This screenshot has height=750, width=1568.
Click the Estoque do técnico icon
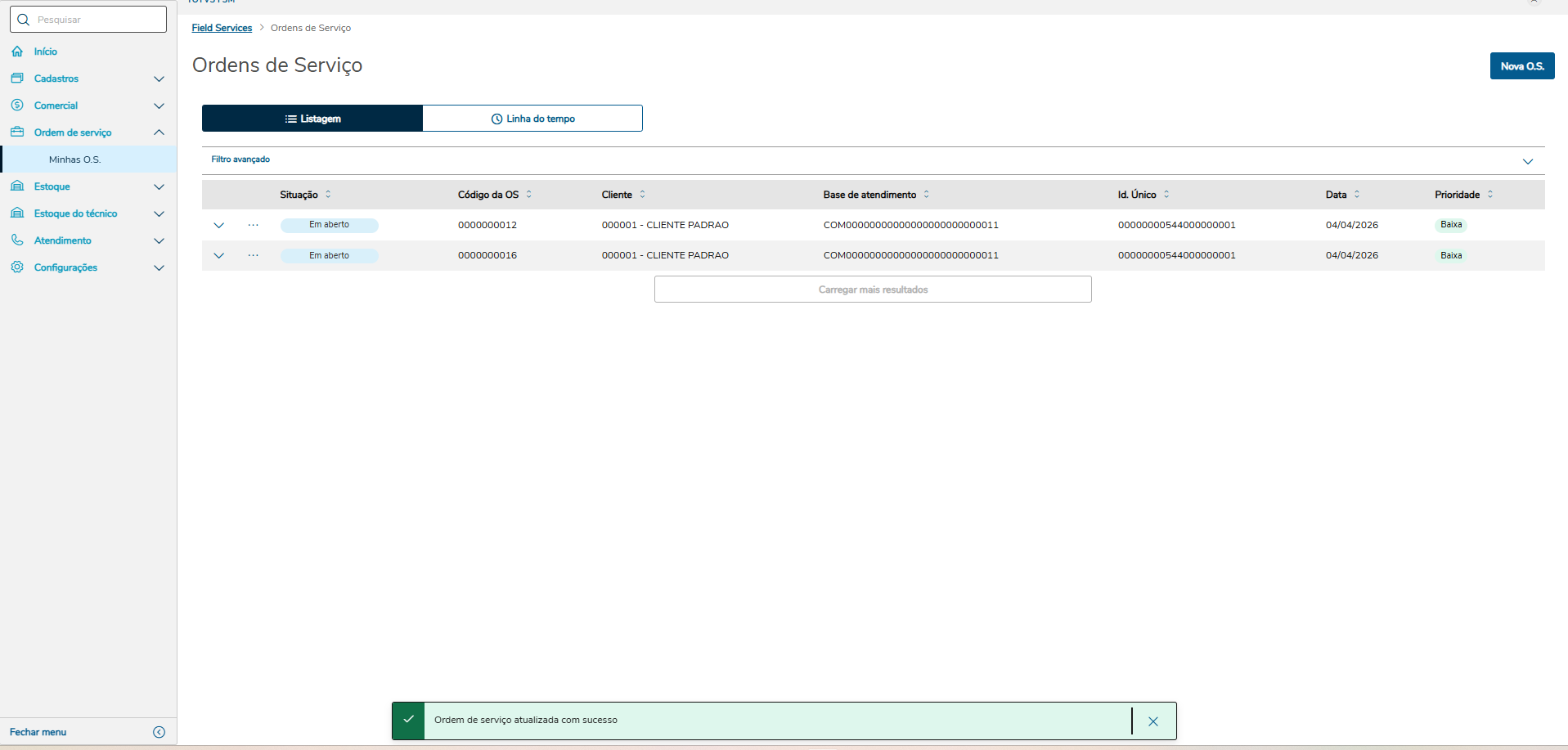click(x=17, y=213)
